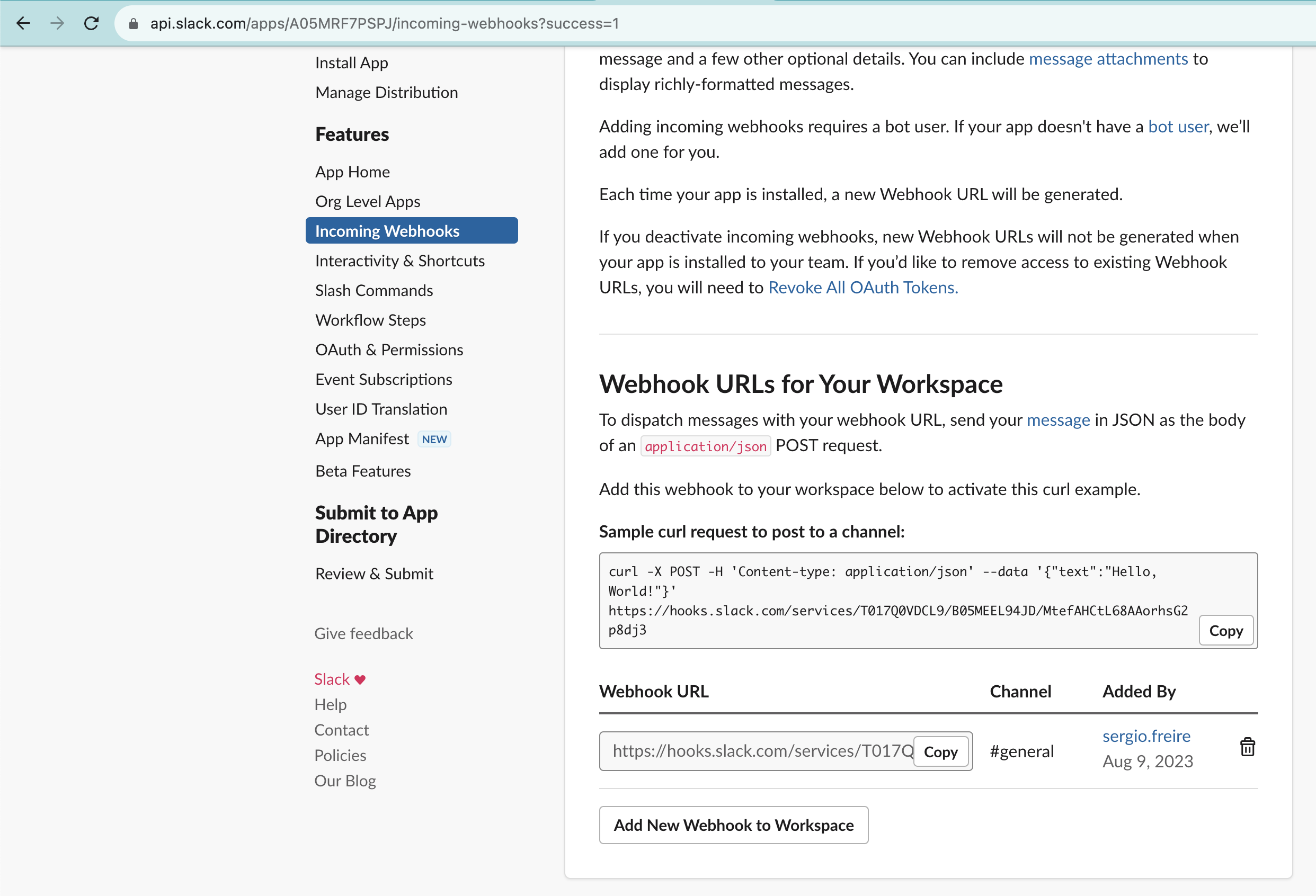Reload the page with the refresh icon
This screenshot has width=1316, height=896.
click(91, 23)
